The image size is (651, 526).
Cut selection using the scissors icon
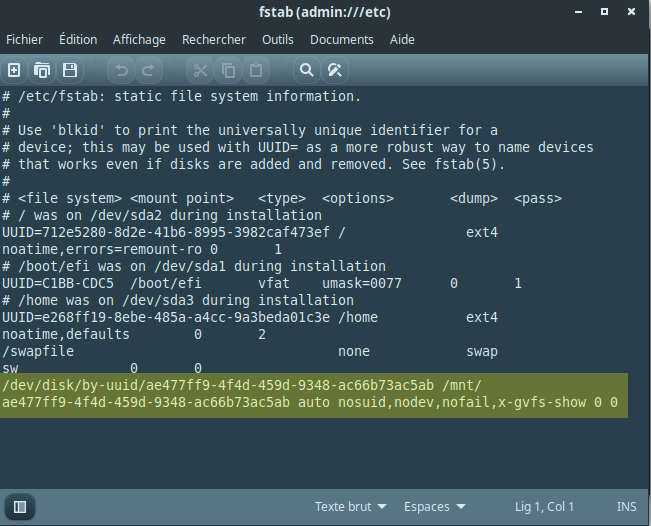(200, 70)
